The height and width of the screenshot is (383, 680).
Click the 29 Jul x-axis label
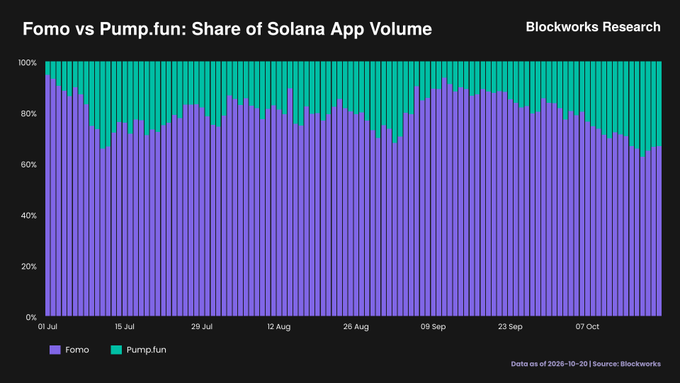202,327
